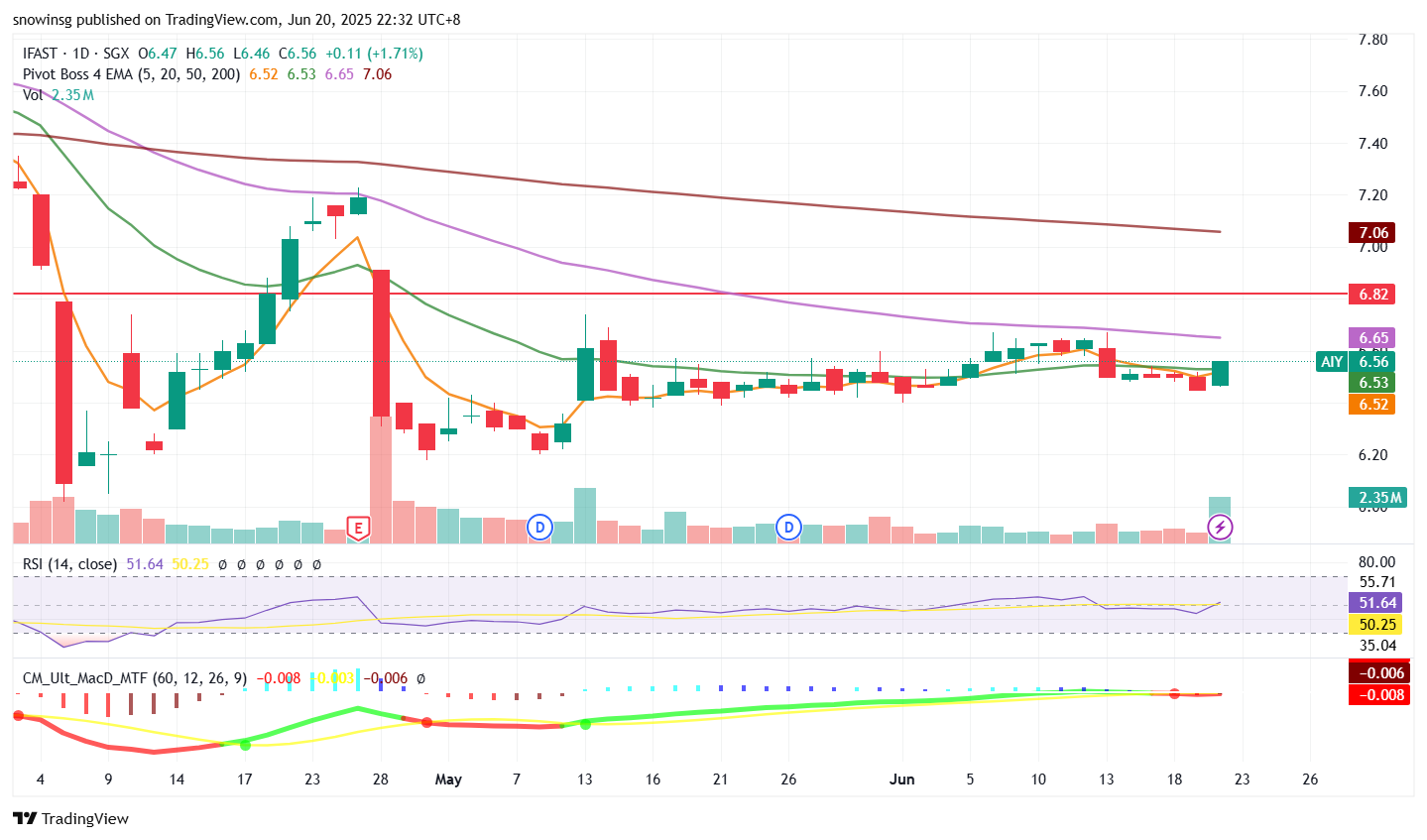Select the 51.64 RSI axis label
Viewport: 1427px width, 840px height.
(1377, 603)
